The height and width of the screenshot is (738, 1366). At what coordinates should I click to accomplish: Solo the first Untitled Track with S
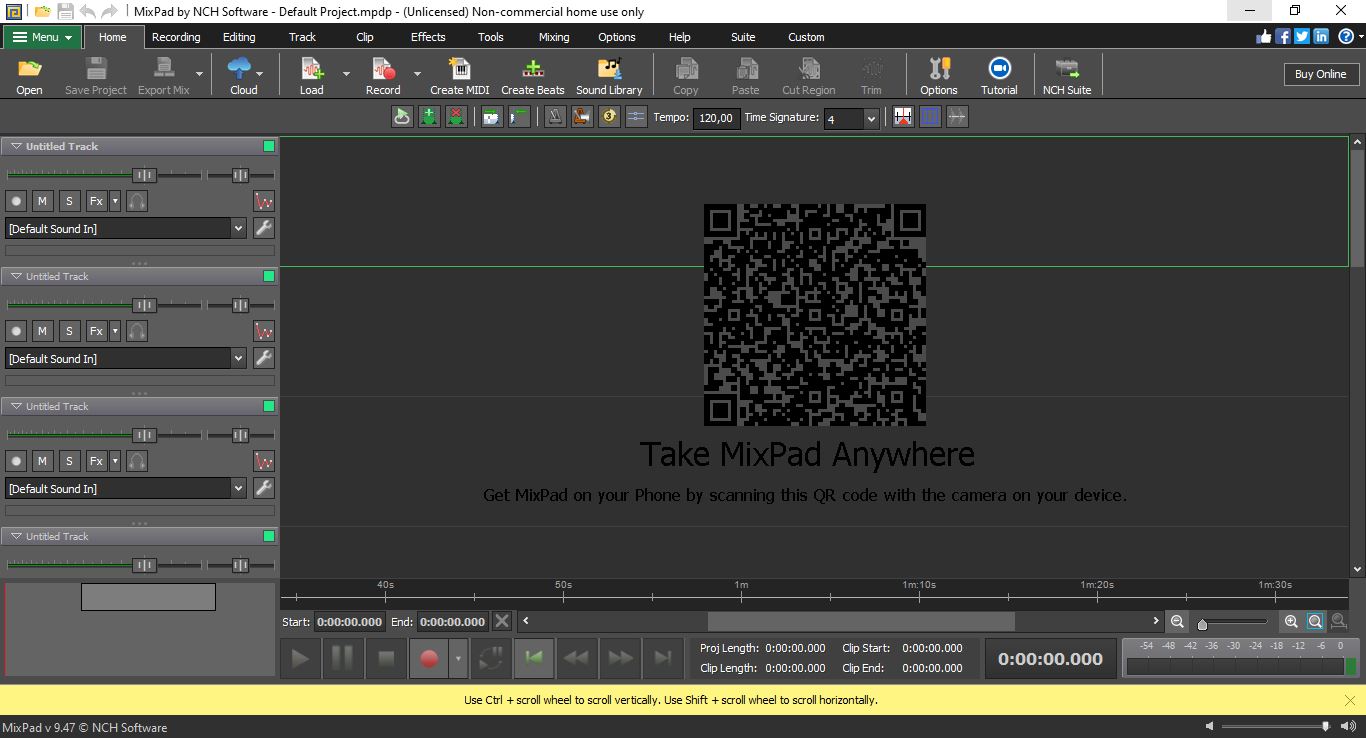tap(69, 201)
